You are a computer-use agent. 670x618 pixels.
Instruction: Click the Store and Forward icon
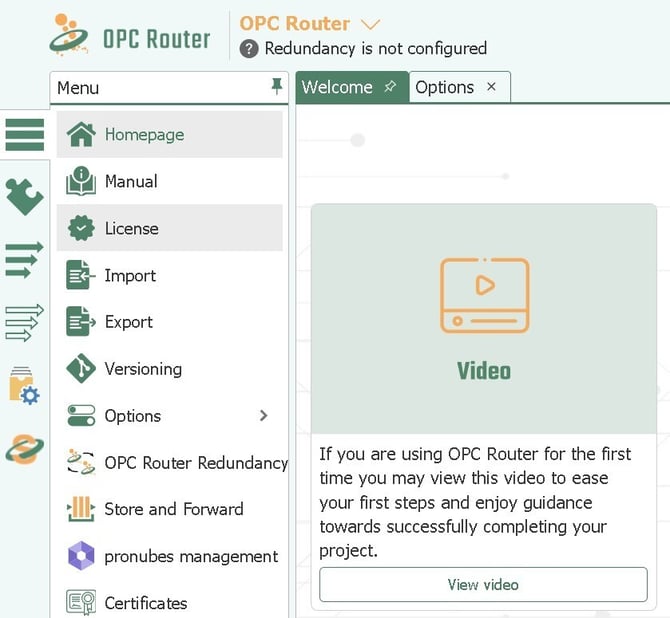point(81,509)
